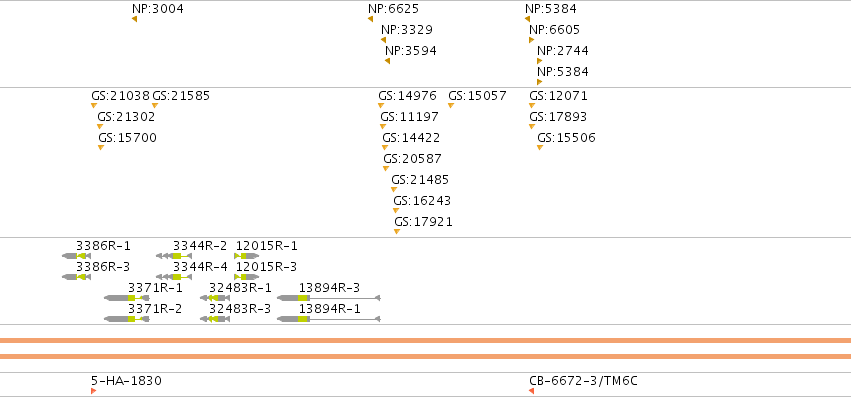Click the NP:5384 label above NP:6605
Screen dimensions: 851x397
click(550, 9)
